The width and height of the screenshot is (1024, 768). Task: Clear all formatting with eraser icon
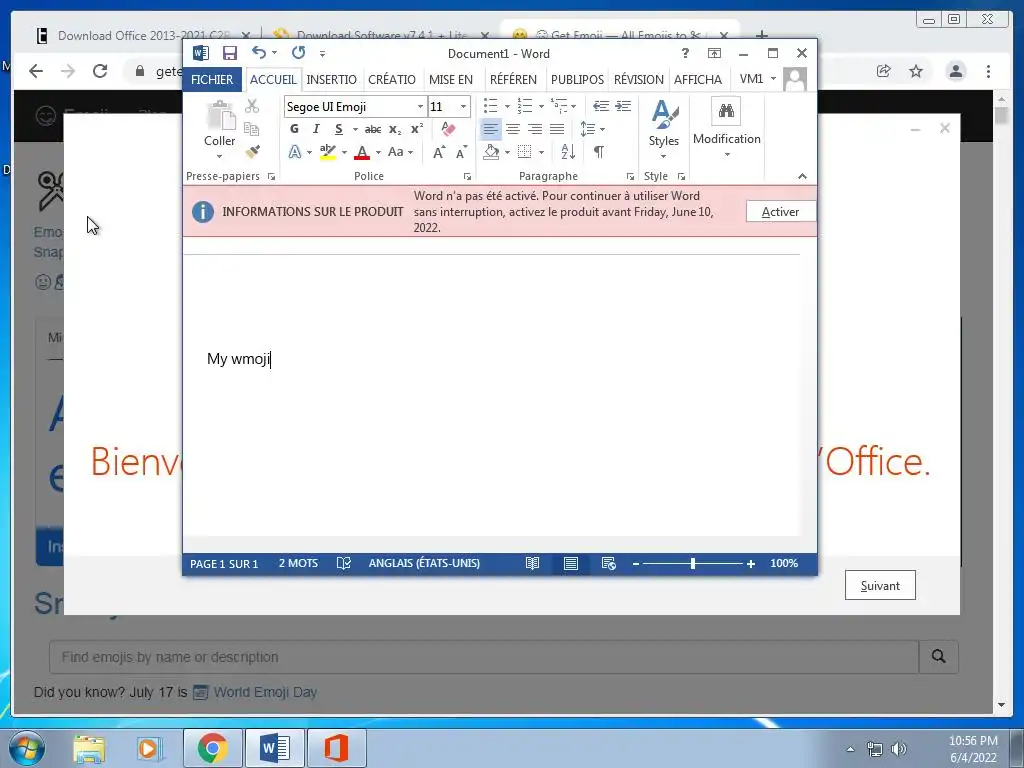coord(448,129)
